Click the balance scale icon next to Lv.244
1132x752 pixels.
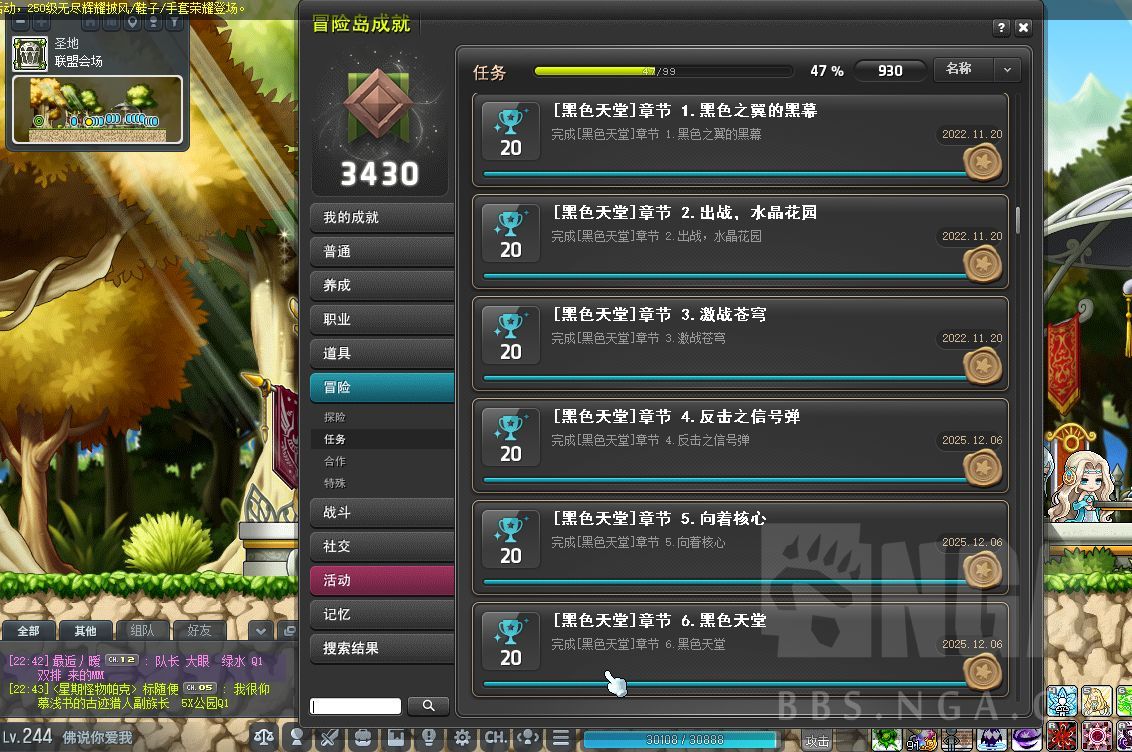point(265,737)
